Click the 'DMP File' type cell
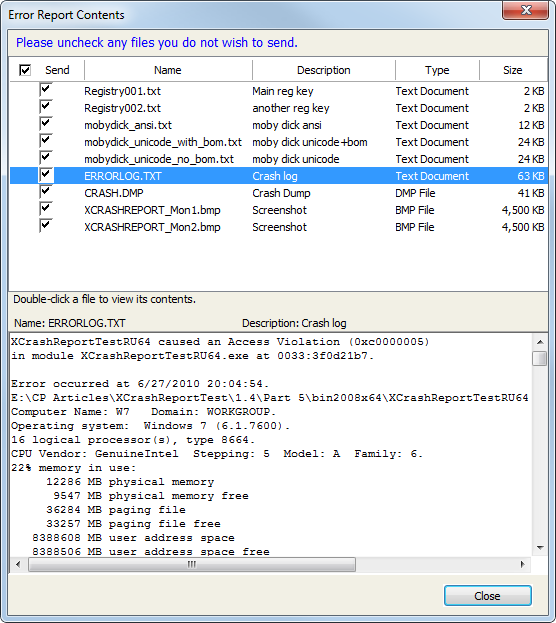This screenshot has height=623, width=556. point(415,193)
